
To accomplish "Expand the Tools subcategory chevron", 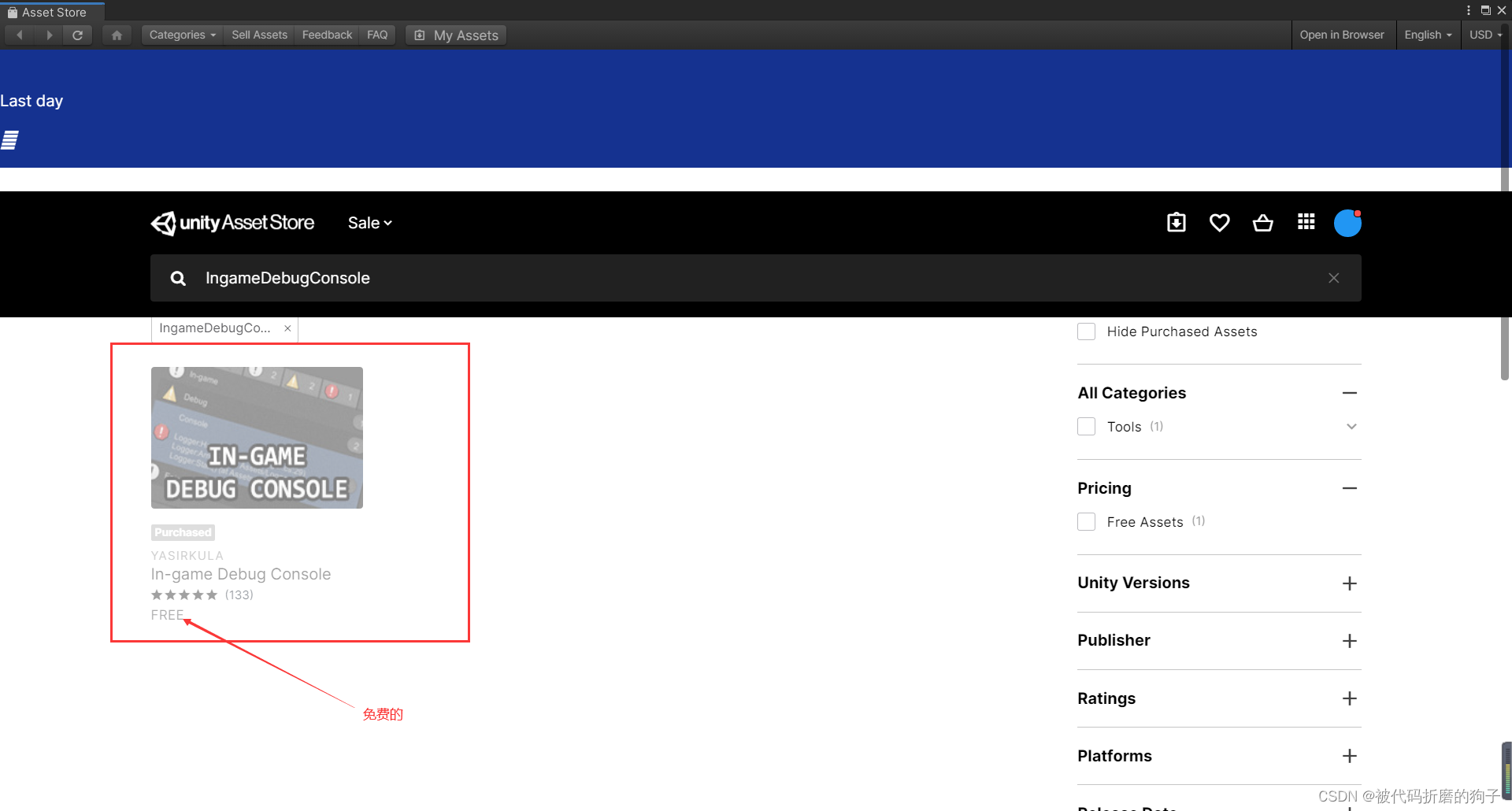I will [x=1351, y=427].
